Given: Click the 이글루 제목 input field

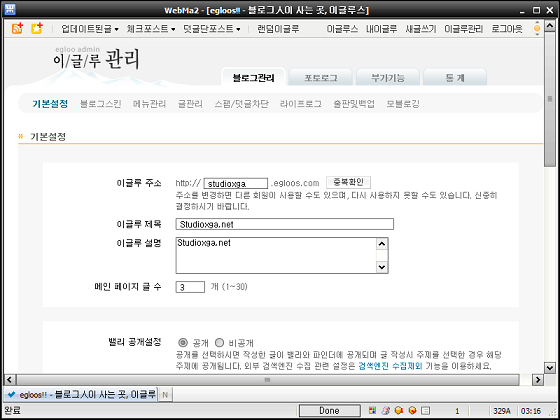Looking at the screenshot, I should (285, 224).
